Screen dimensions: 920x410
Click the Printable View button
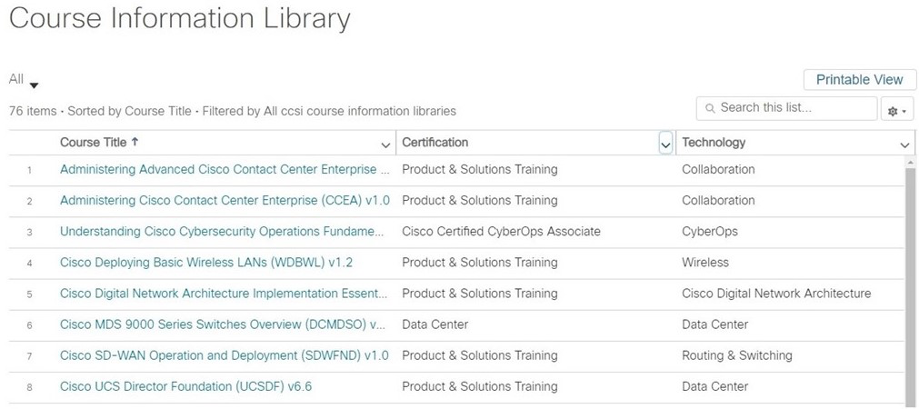pos(859,80)
